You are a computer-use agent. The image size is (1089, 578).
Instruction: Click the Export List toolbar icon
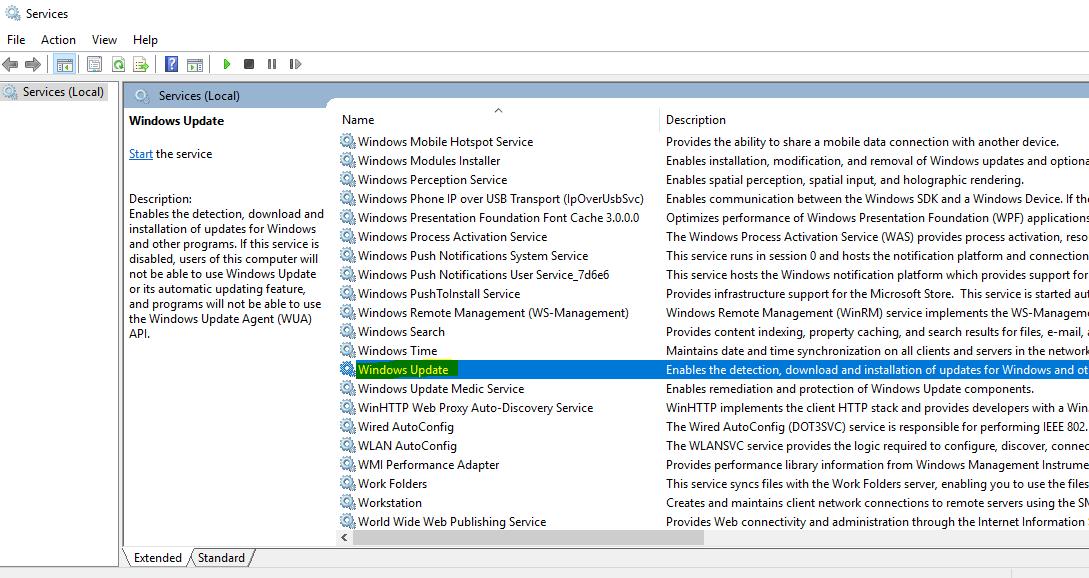point(141,65)
